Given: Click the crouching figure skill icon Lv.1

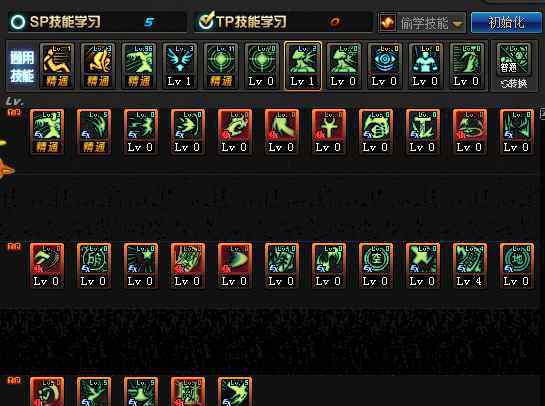Looking at the screenshot, I should [57, 66].
